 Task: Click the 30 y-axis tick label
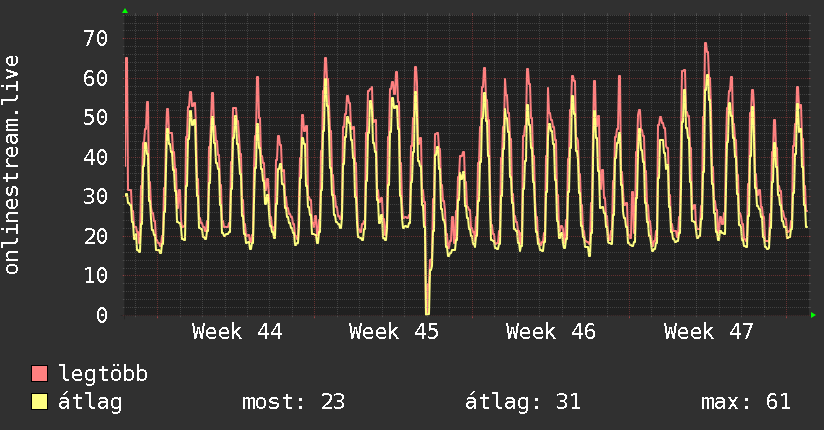96,197
